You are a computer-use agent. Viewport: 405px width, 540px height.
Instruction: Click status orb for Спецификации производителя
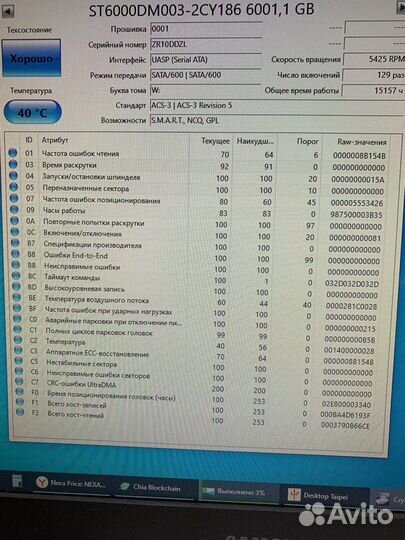[15, 243]
